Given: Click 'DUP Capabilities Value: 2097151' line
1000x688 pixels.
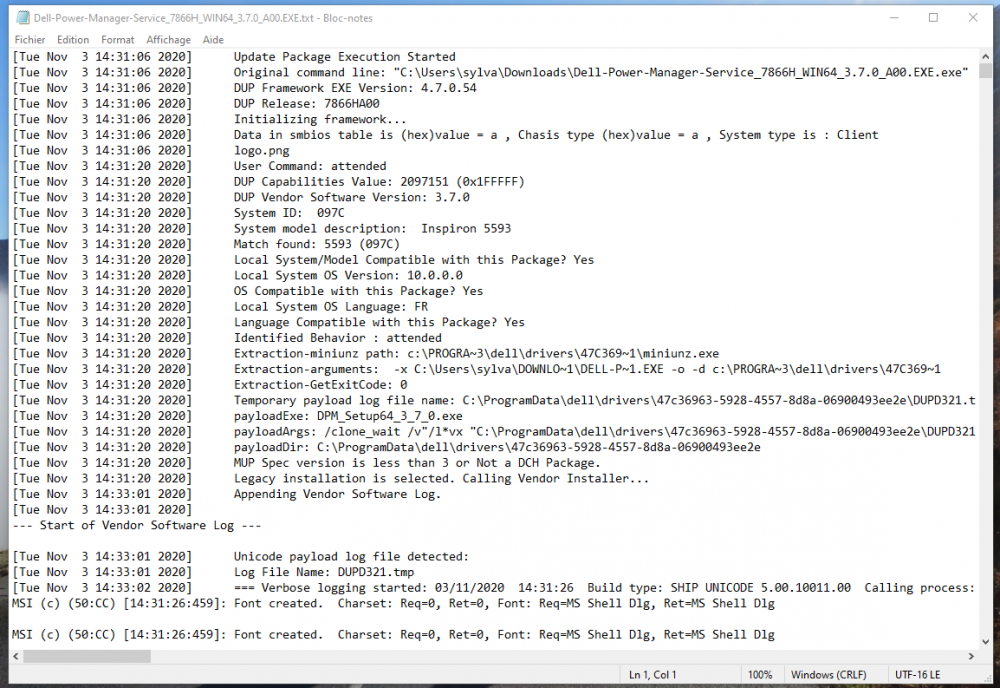Looking at the screenshot, I should tap(379, 182).
